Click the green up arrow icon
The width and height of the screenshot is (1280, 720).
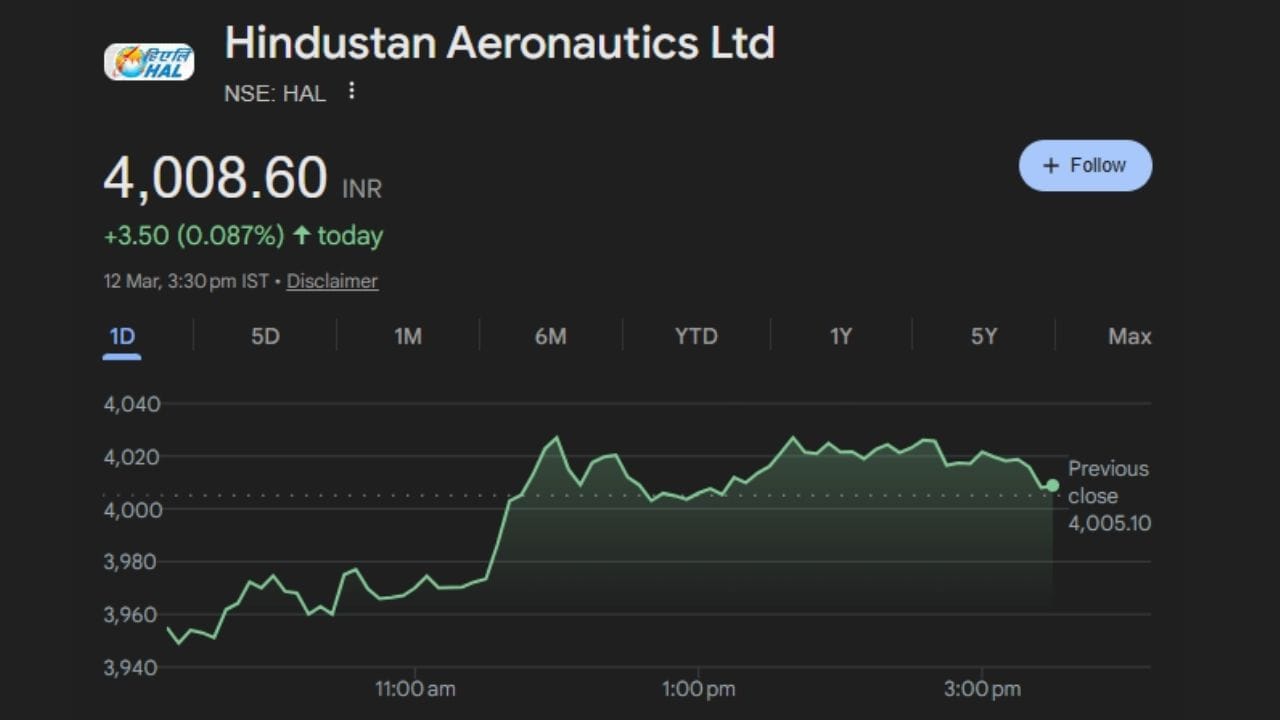tap(301, 235)
